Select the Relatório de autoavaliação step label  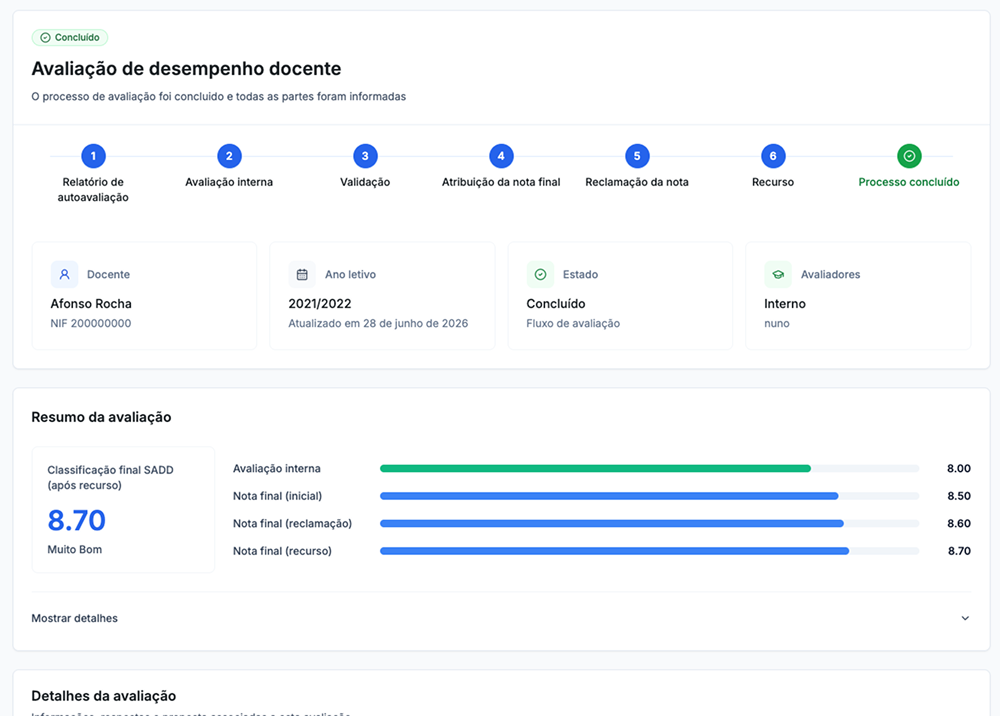(93, 189)
